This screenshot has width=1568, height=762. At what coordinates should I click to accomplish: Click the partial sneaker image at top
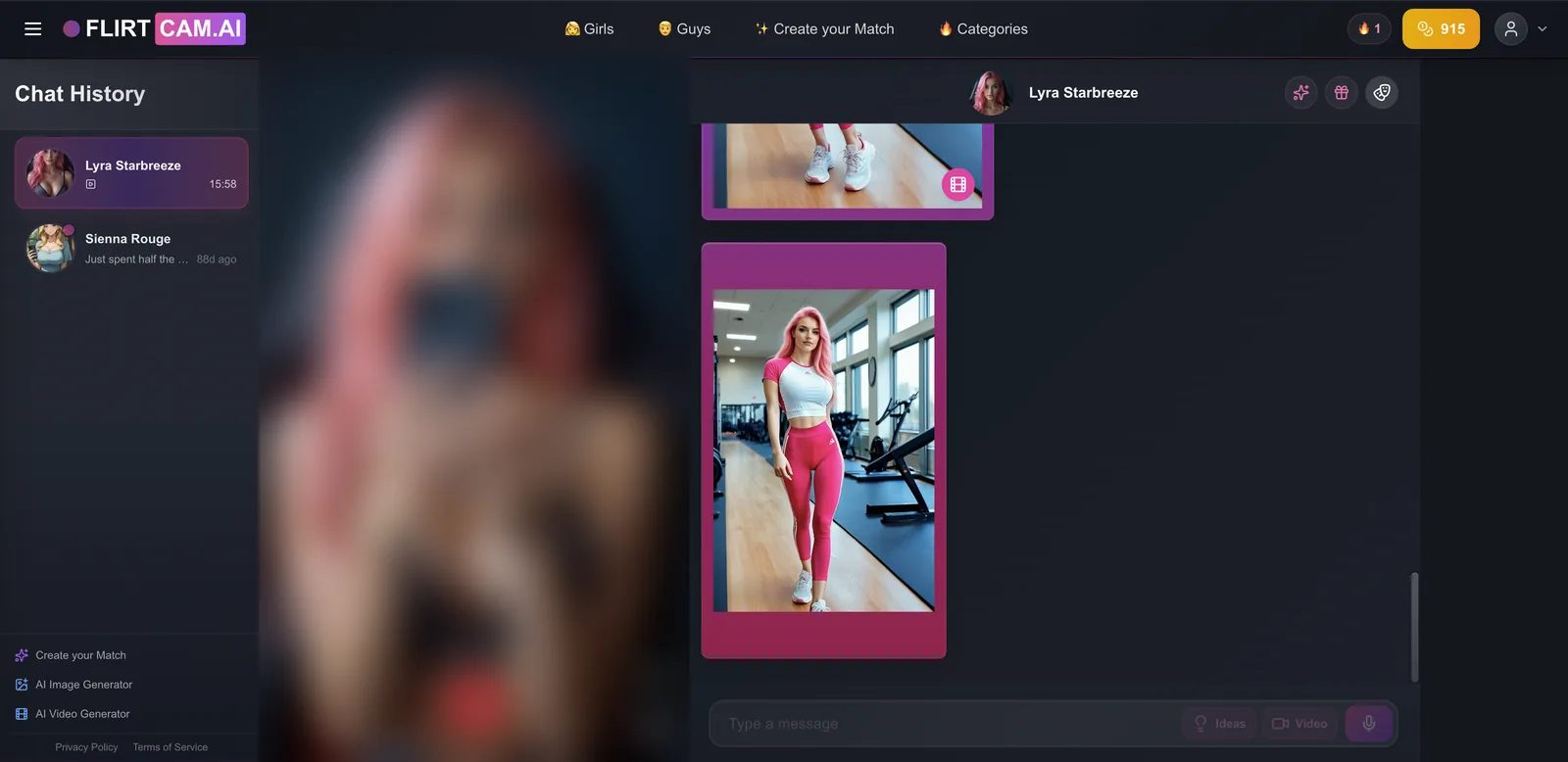[848, 166]
